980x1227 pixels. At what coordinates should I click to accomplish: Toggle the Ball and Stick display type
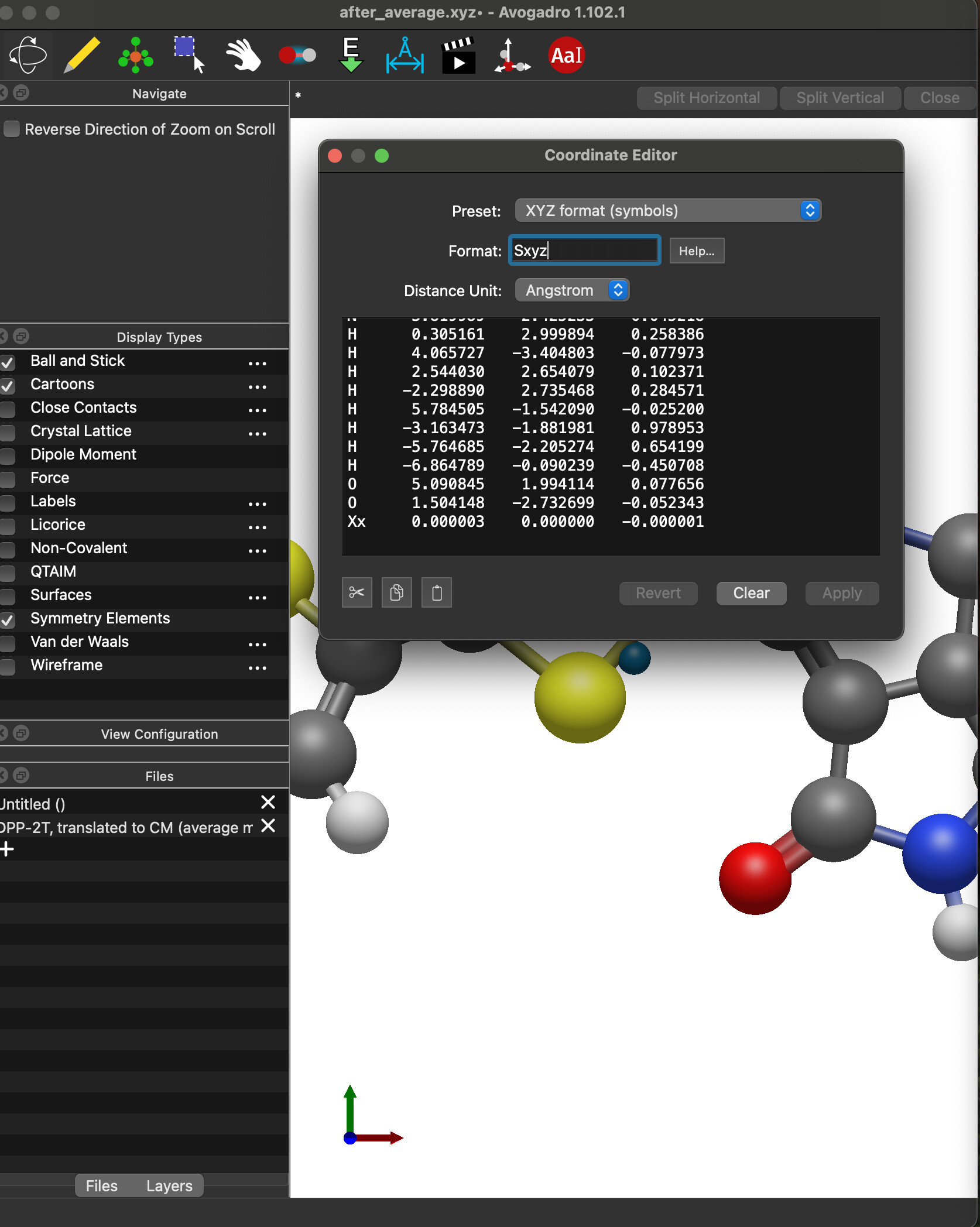click(x=8, y=362)
